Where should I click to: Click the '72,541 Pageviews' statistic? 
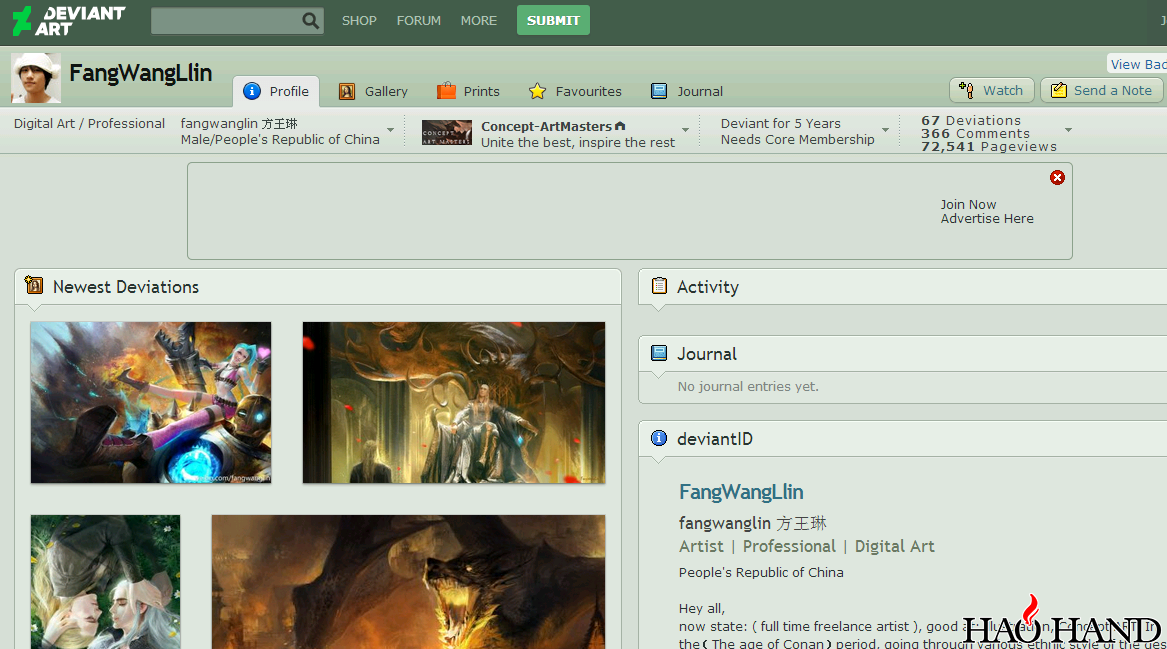988,147
